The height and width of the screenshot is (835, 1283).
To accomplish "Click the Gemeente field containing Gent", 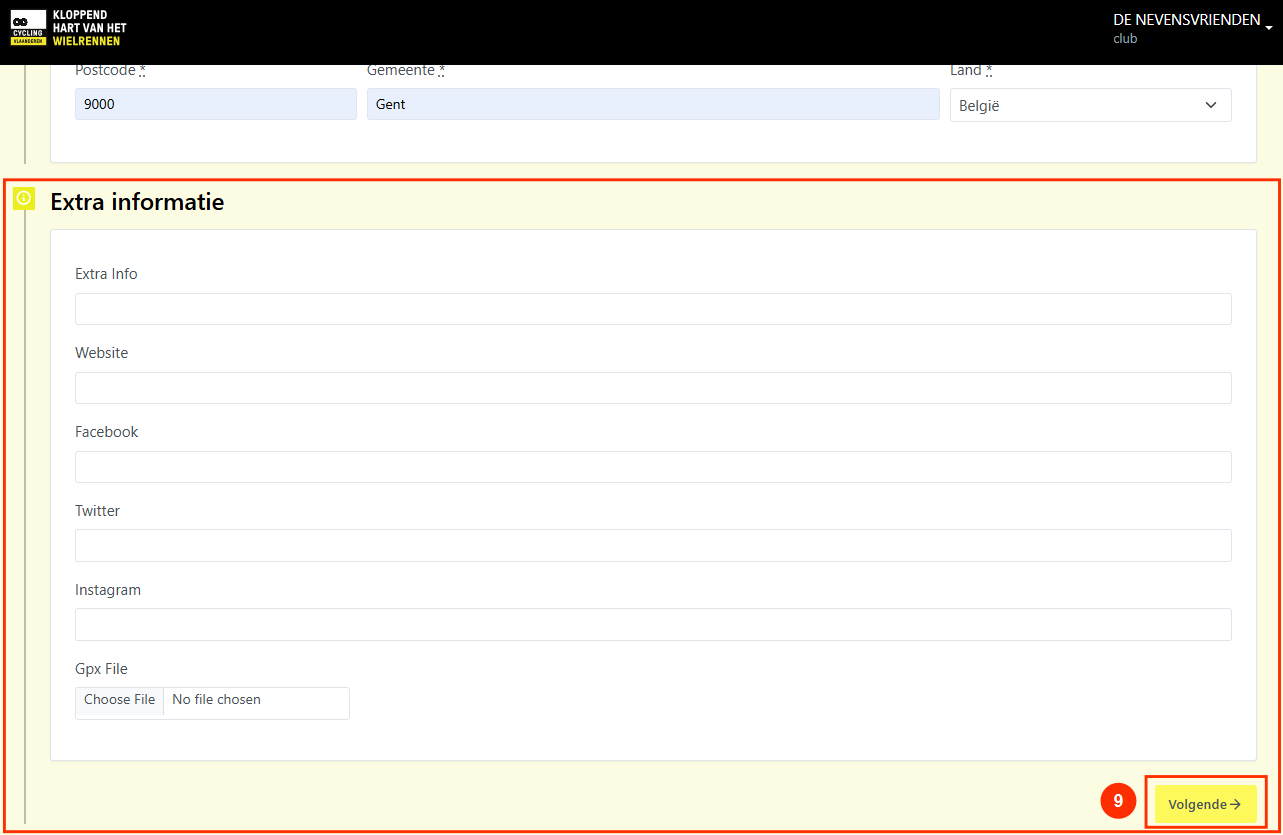I will point(653,104).
